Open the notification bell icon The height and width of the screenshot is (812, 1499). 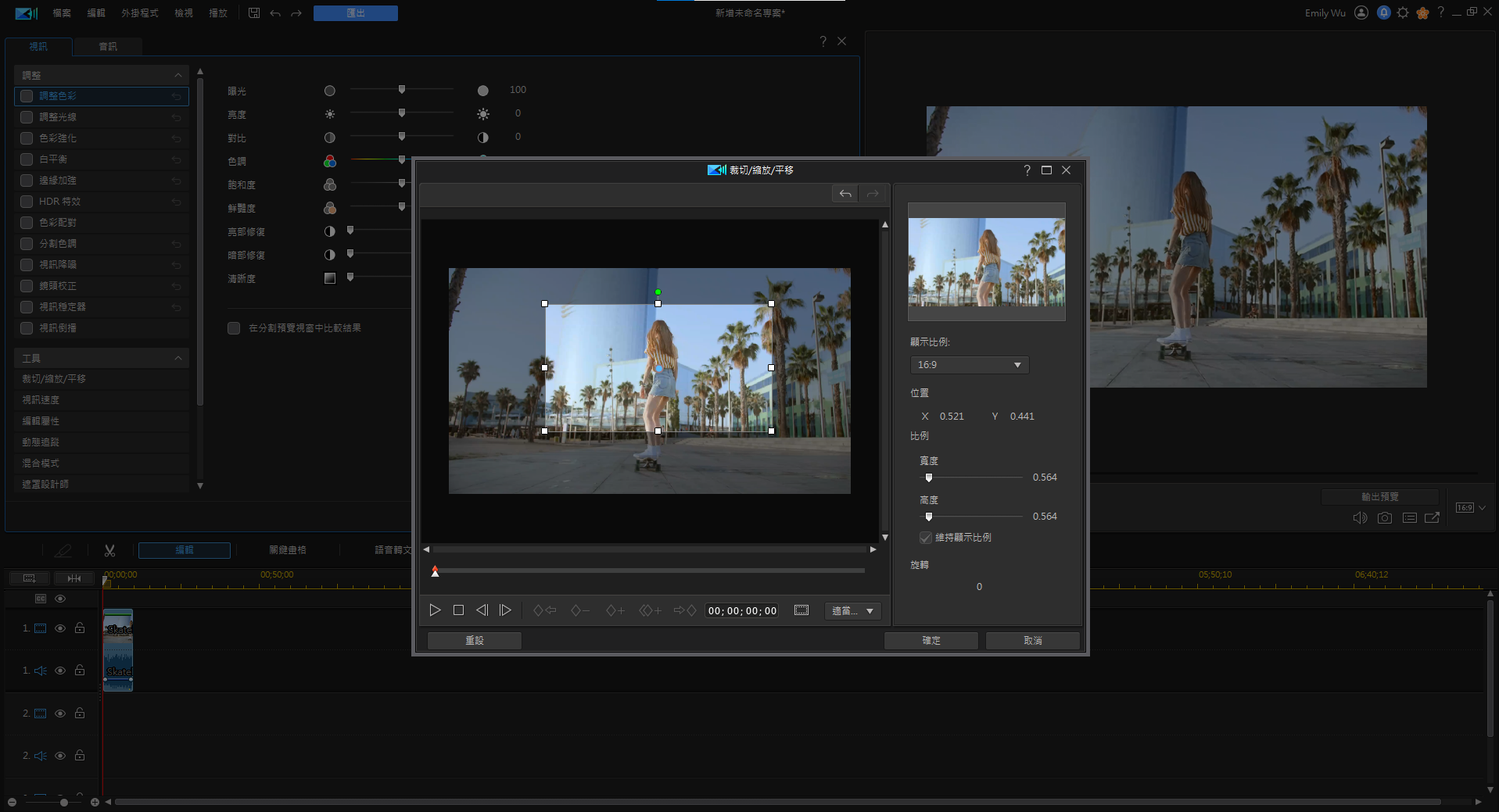1383,13
